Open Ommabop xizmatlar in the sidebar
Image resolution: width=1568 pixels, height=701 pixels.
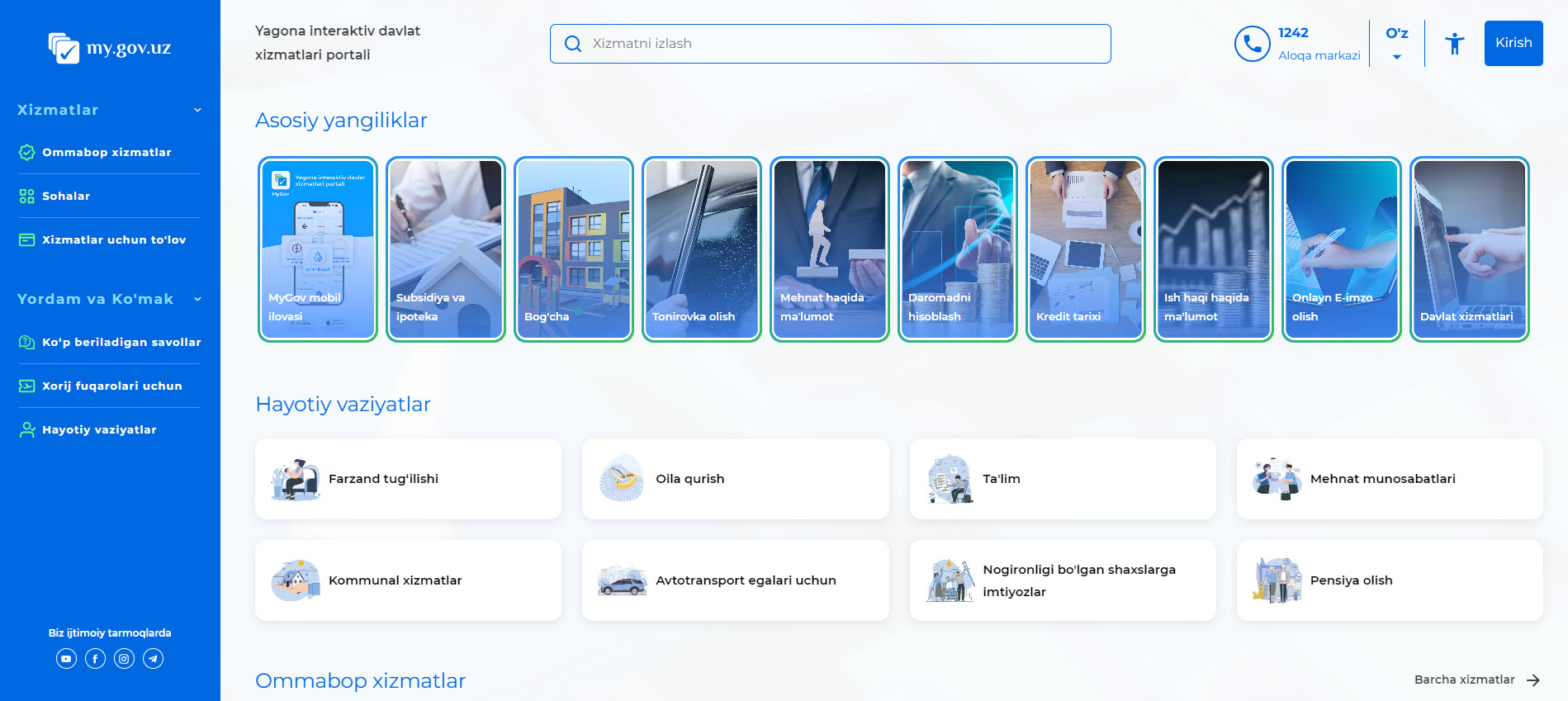pos(107,153)
